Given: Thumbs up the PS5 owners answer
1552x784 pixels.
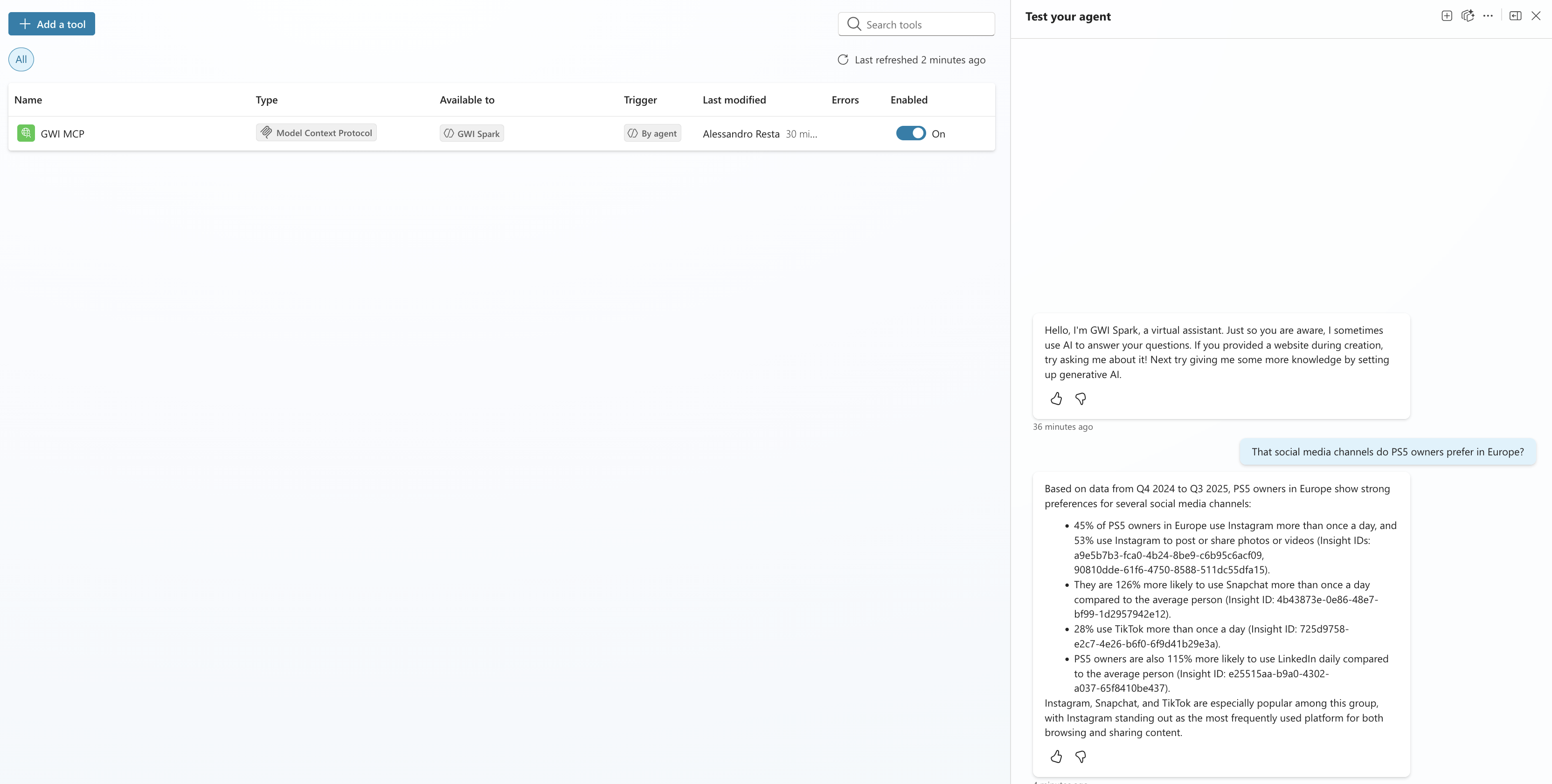Looking at the screenshot, I should click(x=1056, y=756).
